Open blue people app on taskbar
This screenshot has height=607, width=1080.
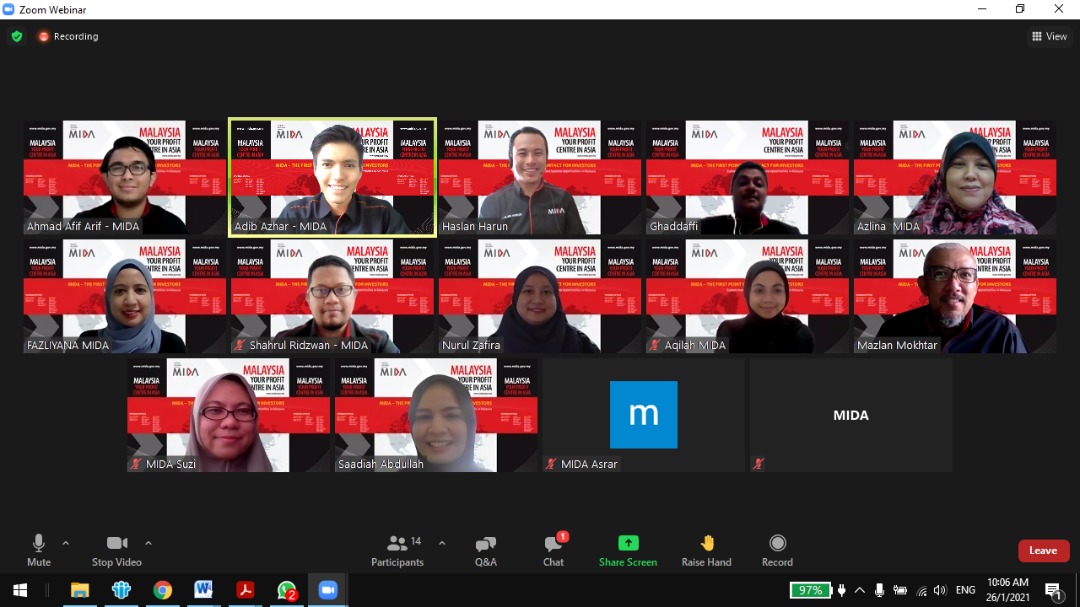[x=121, y=590]
